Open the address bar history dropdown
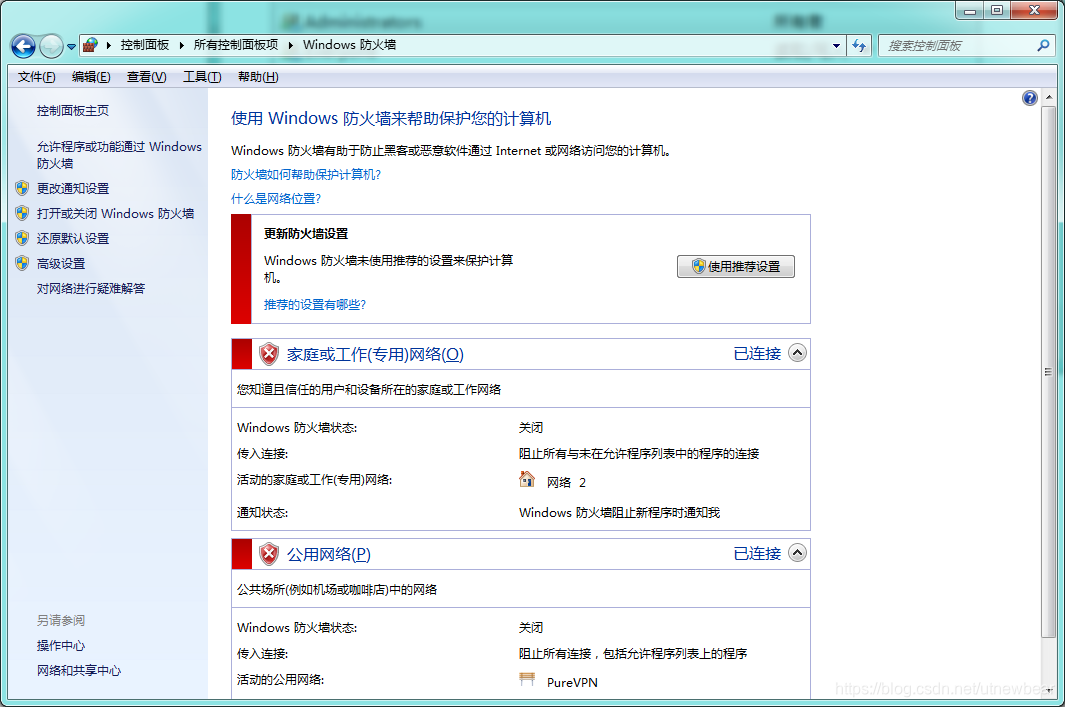 point(836,46)
